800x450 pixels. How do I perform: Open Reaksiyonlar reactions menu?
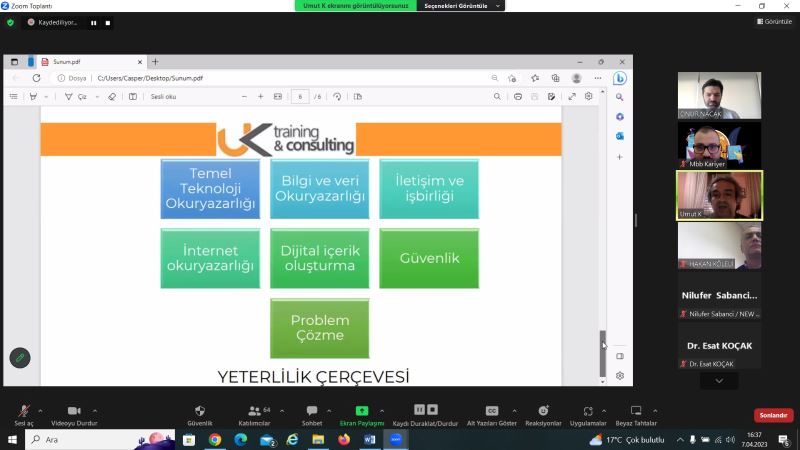(543, 414)
